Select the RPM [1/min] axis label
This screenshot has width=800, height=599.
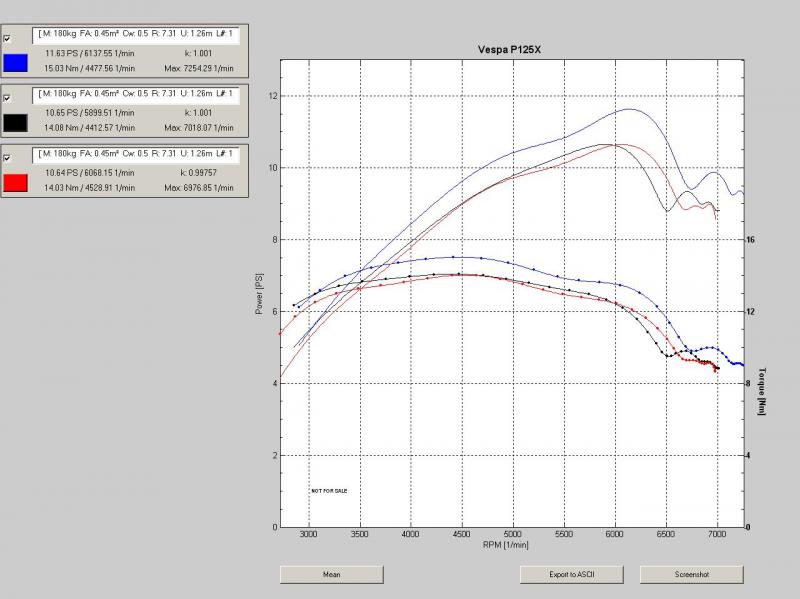(x=506, y=545)
